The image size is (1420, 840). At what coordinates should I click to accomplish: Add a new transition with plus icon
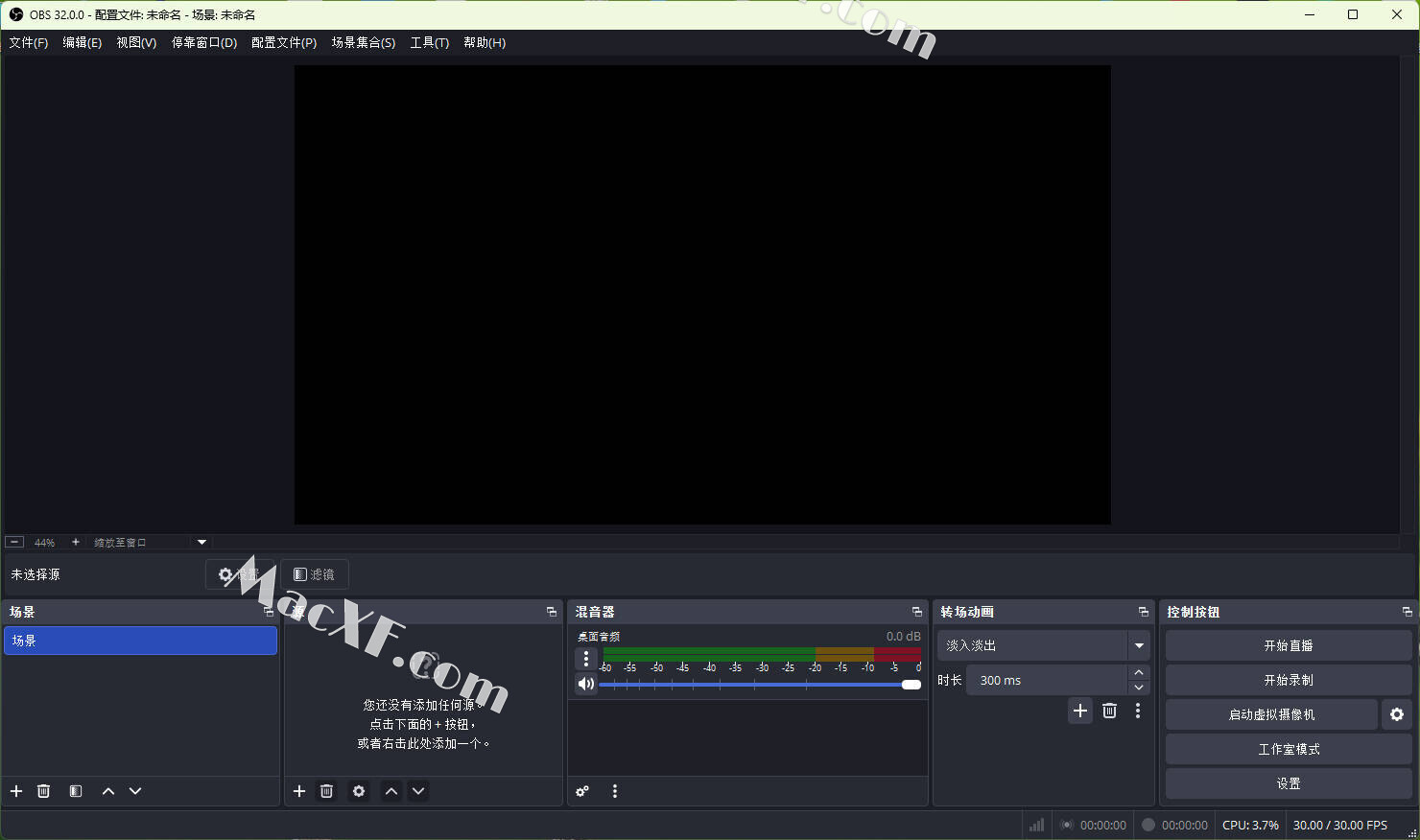[x=1080, y=711]
